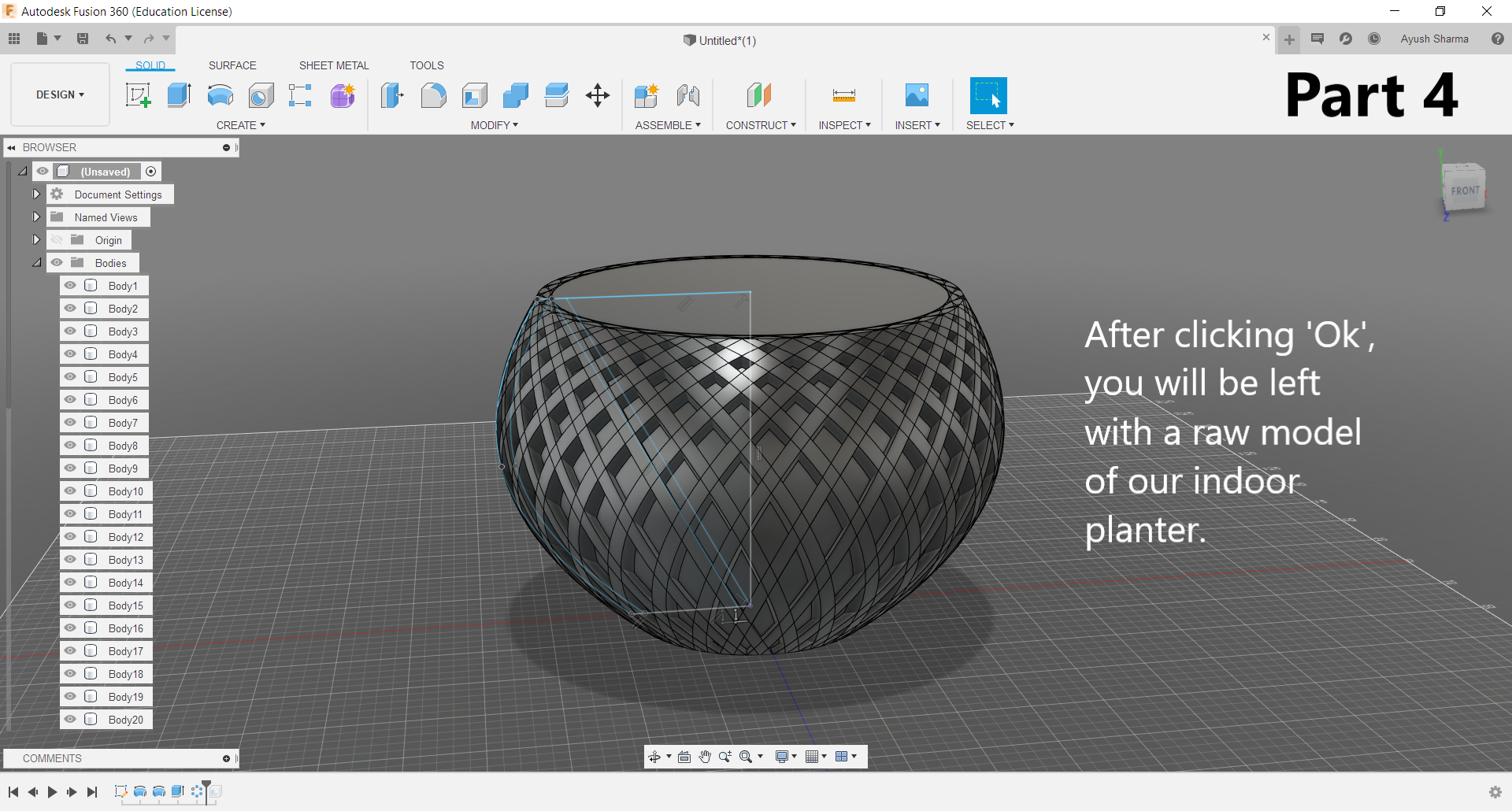Select the Create Sketch tool
The height and width of the screenshot is (811, 1512).
[139, 95]
